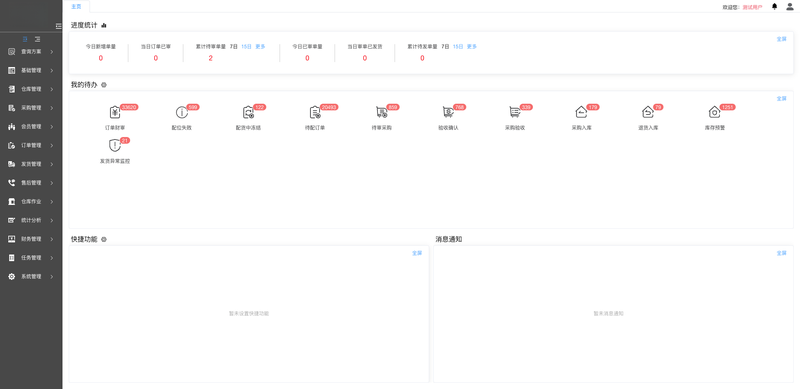Select 15日 for 累计待审单量
The image size is (800, 389).
click(x=246, y=46)
